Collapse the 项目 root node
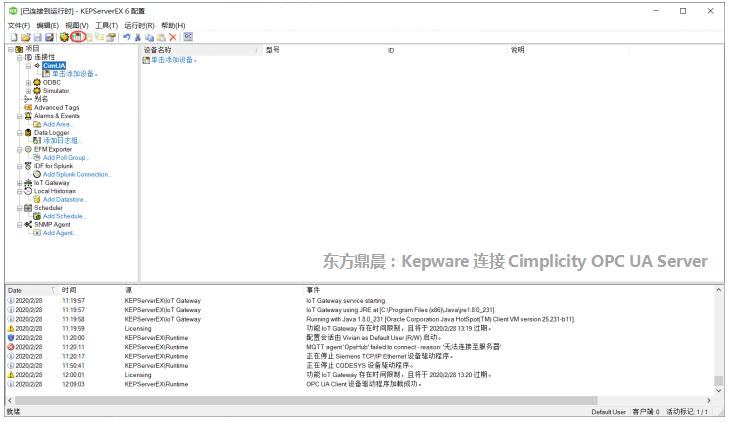This screenshot has height=422, width=730. (11, 49)
